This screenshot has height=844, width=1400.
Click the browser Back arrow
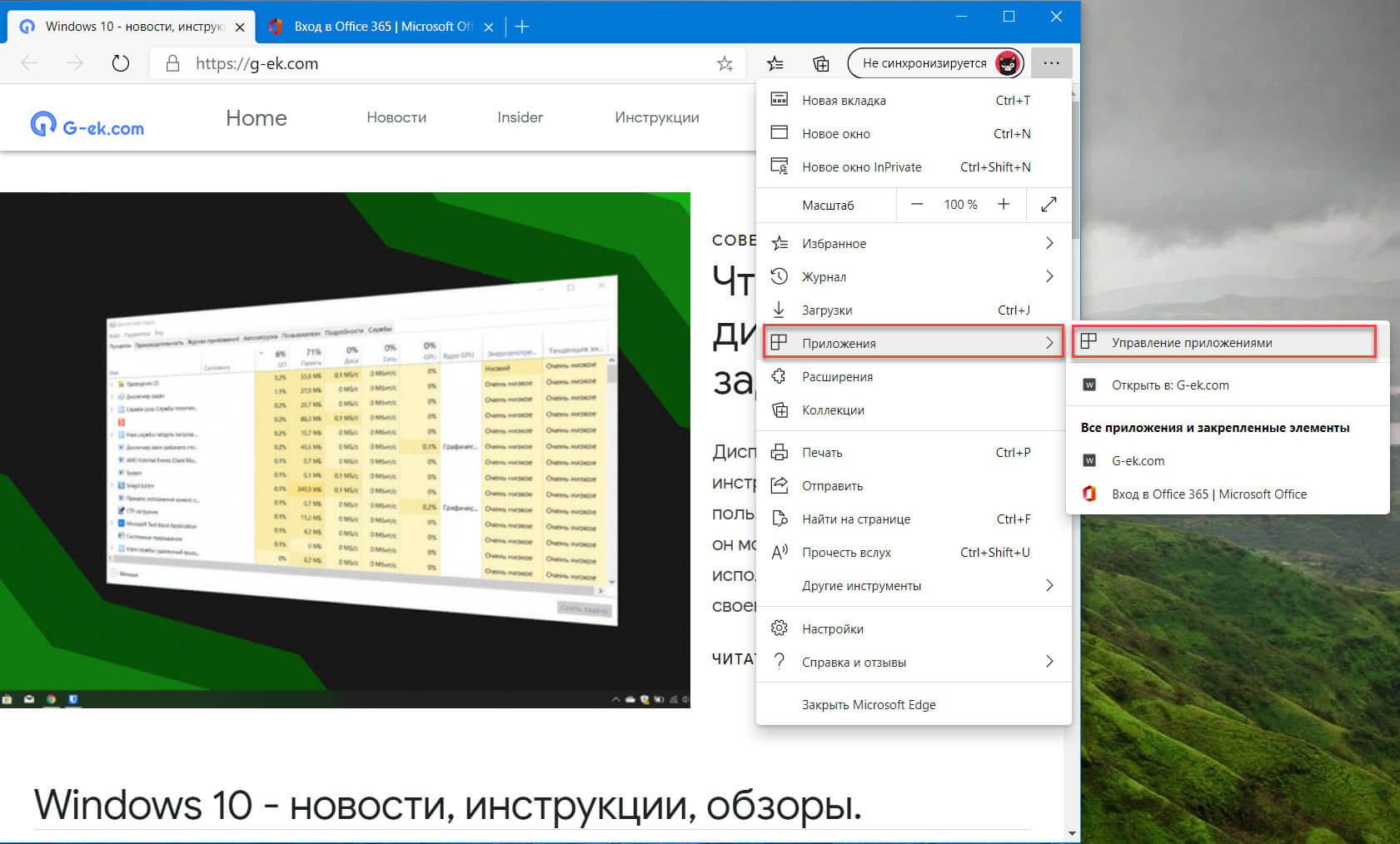(x=30, y=63)
